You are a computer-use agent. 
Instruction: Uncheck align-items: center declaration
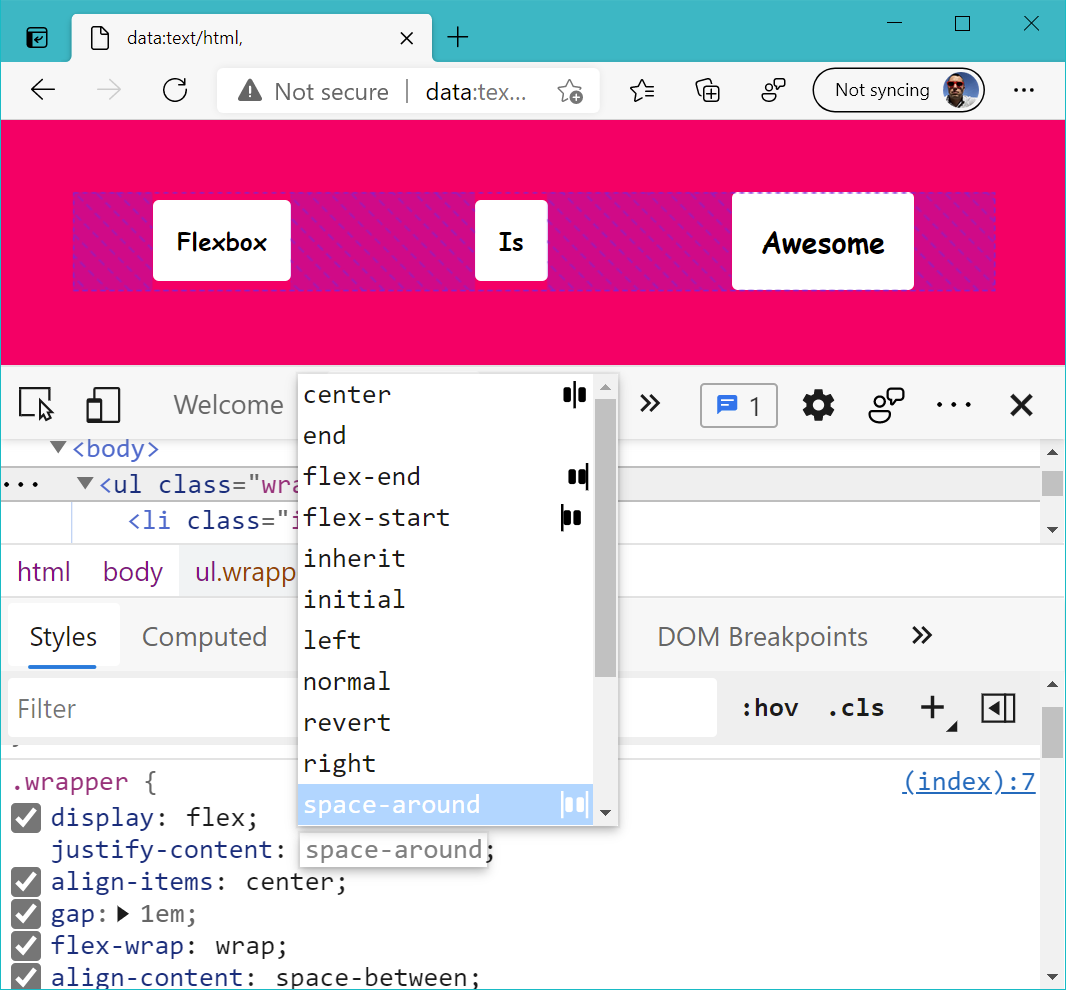(25, 882)
